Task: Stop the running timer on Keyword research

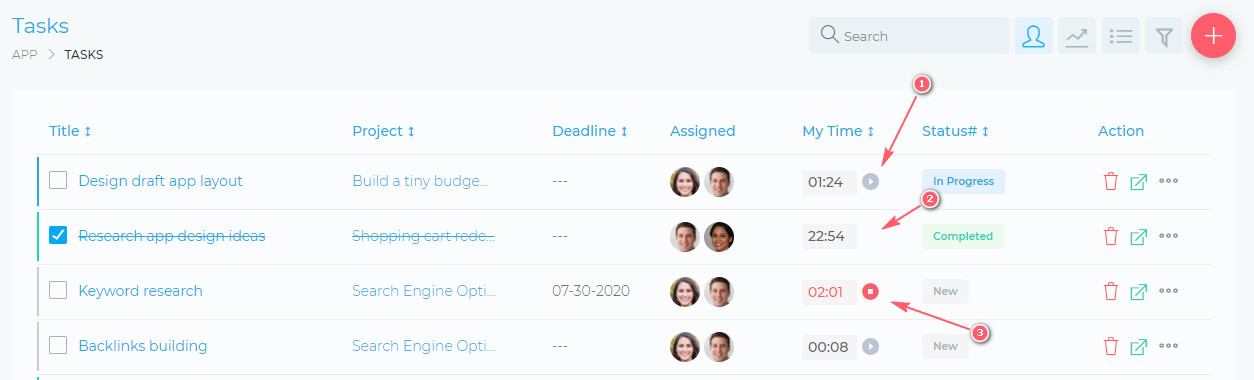Action: [870, 292]
